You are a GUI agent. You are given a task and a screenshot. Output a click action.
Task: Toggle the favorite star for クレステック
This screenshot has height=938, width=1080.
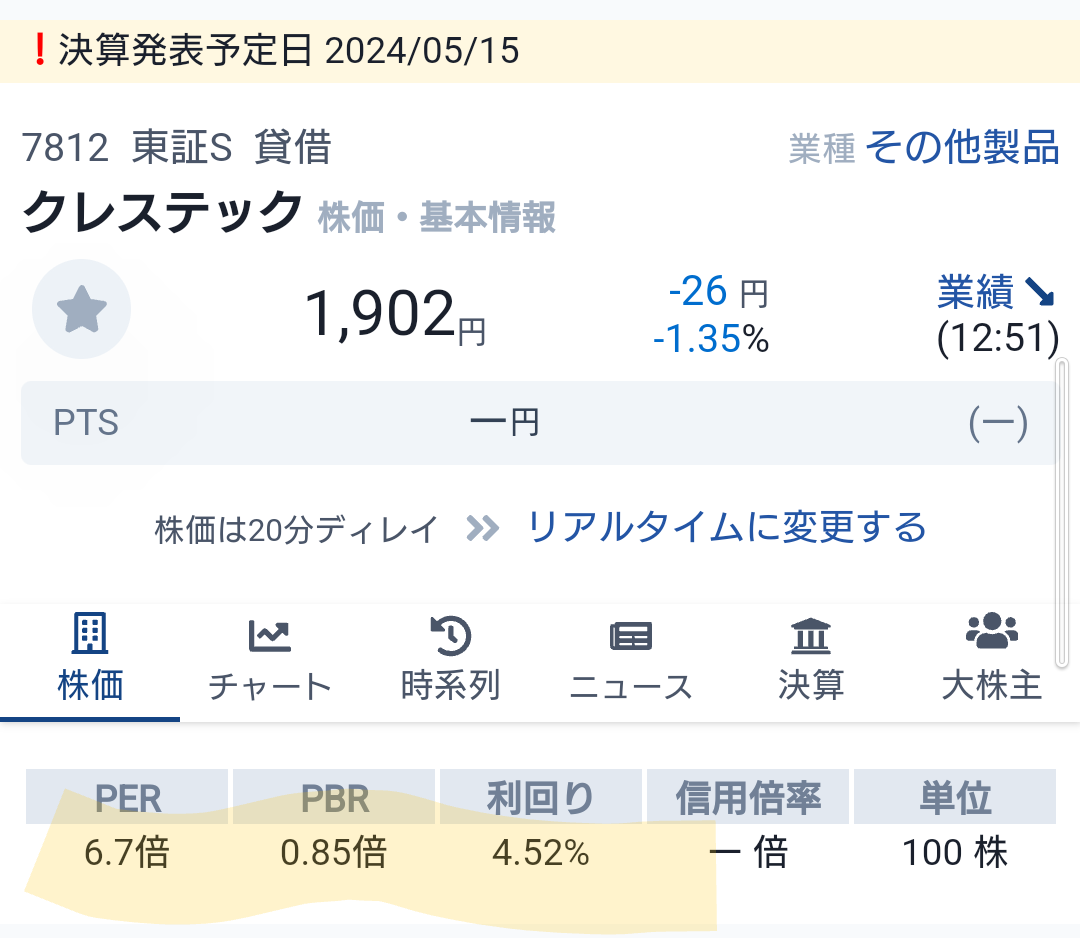click(81, 309)
